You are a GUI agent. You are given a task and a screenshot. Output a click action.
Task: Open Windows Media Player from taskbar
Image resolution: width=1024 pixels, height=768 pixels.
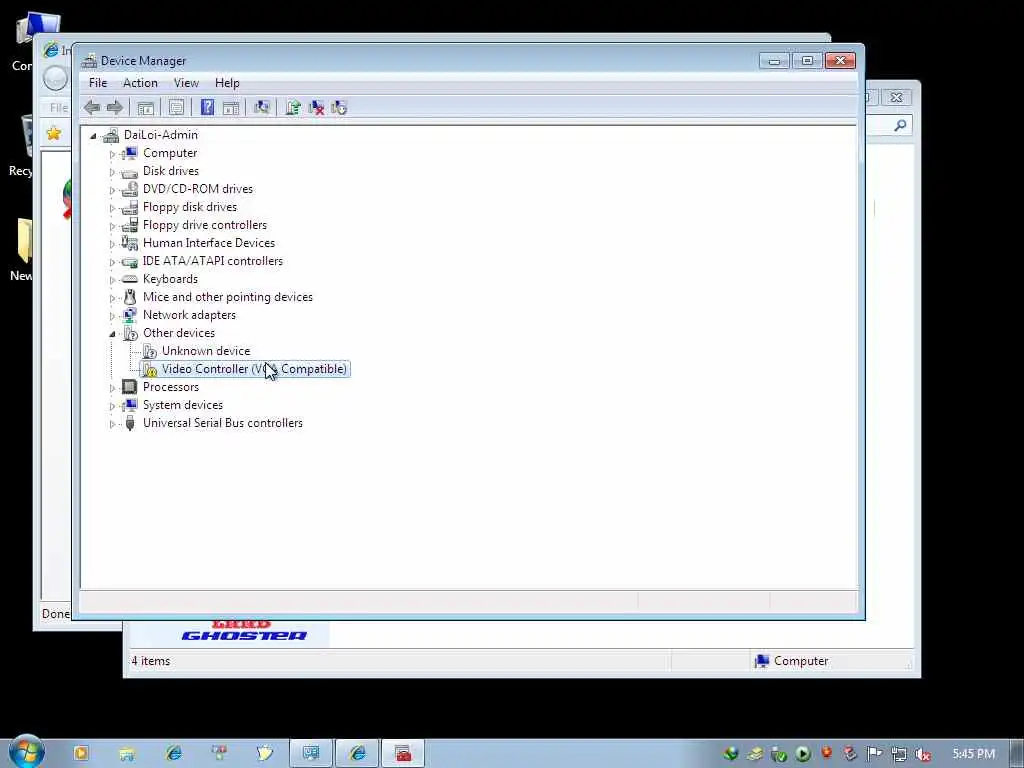(x=81, y=753)
